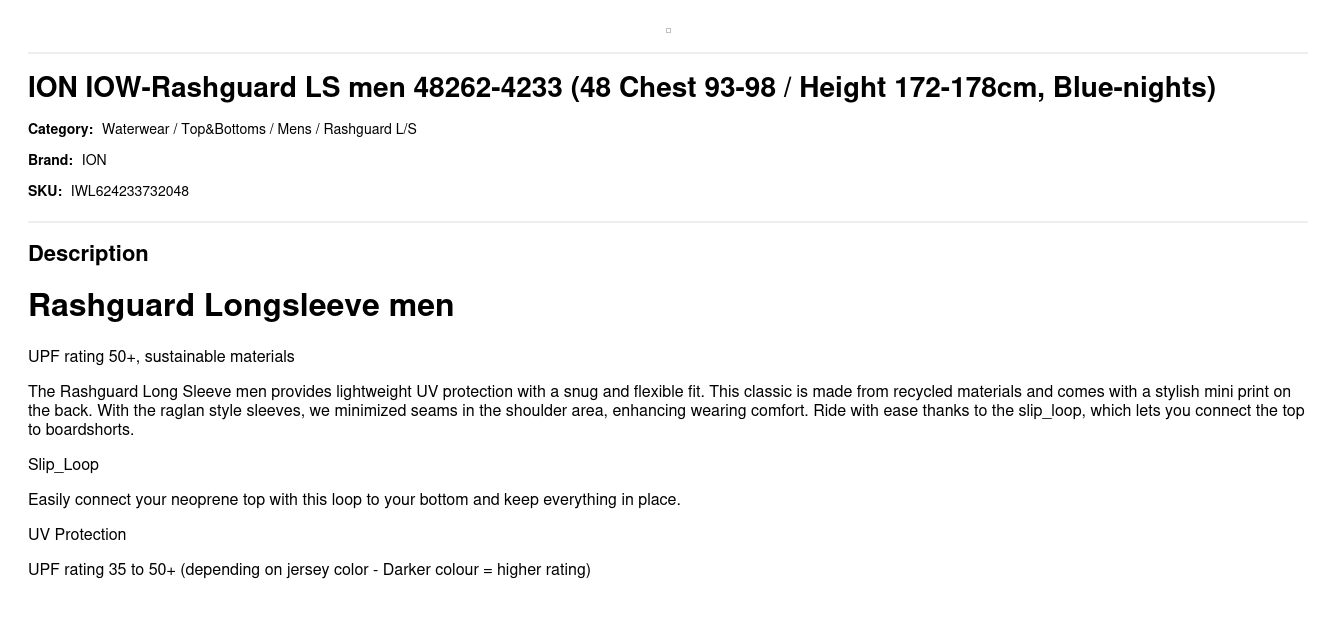Click the ION IOW-Rashguard product title
Image resolution: width=1328 pixels, height=625 pixels.
(x=622, y=88)
